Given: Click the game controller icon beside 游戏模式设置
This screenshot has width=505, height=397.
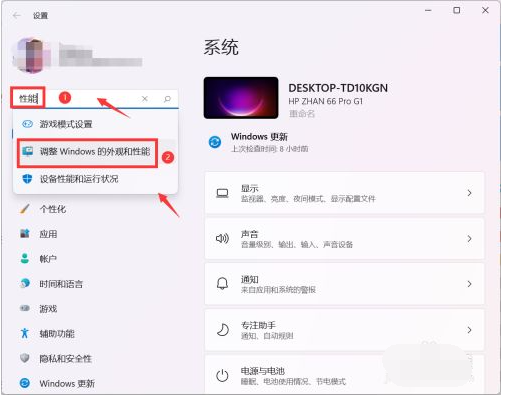Looking at the screenshot, I should (x=27, y=124).
